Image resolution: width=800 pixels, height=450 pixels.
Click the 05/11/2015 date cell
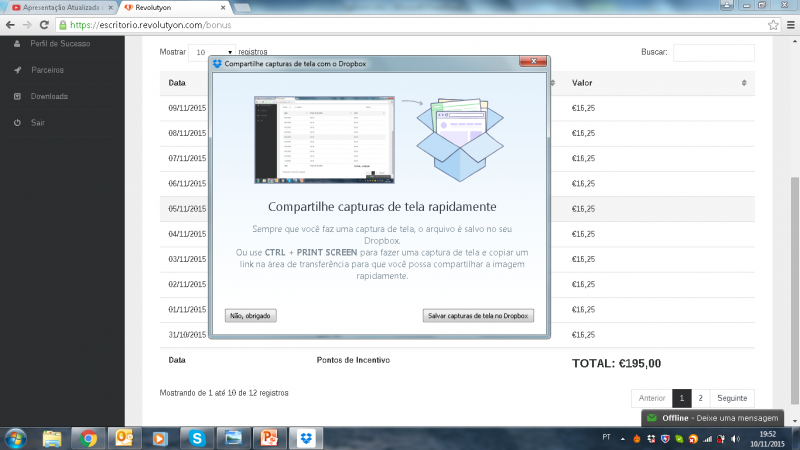[187, 209]
